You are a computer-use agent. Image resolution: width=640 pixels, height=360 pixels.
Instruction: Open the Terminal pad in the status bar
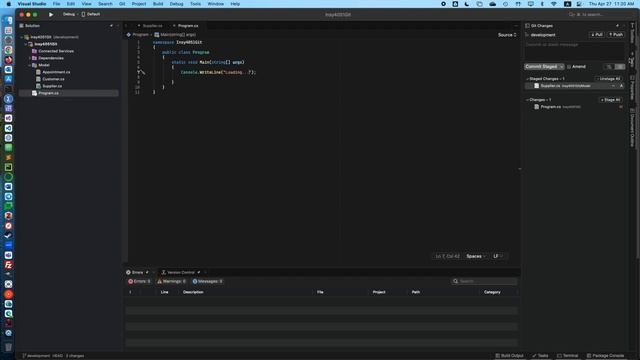(x=567, y=356)
